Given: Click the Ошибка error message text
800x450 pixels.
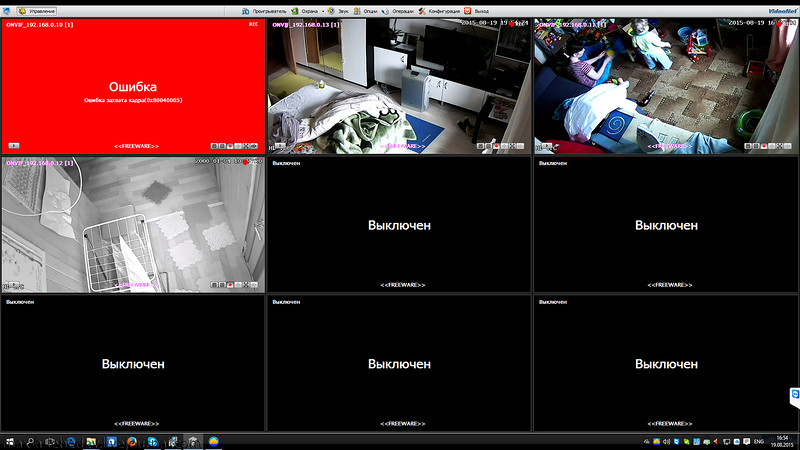Looking at the screenshot, I should tap(133, 87).
